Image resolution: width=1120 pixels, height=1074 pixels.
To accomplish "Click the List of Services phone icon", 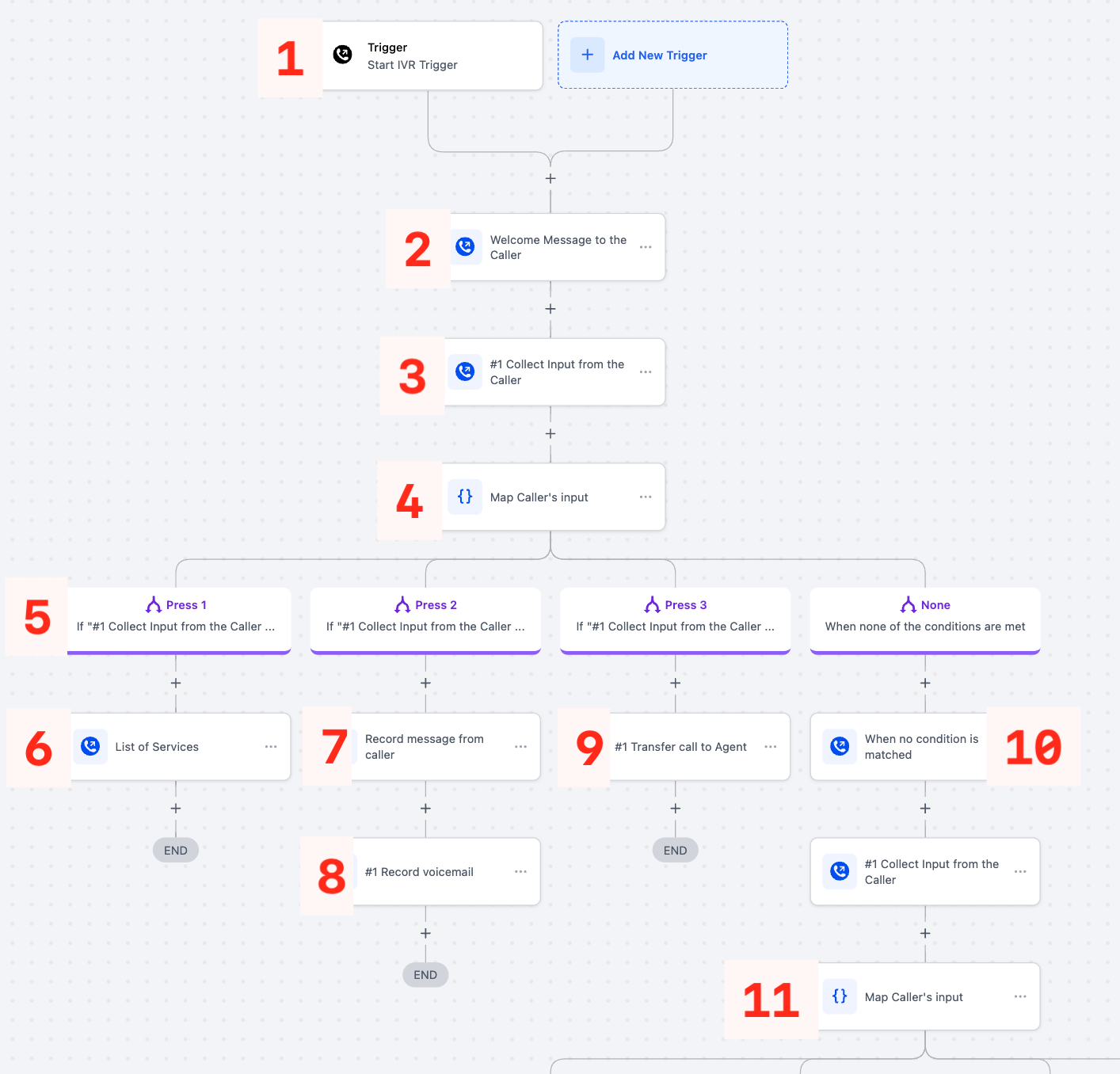I will pos(90,746).
